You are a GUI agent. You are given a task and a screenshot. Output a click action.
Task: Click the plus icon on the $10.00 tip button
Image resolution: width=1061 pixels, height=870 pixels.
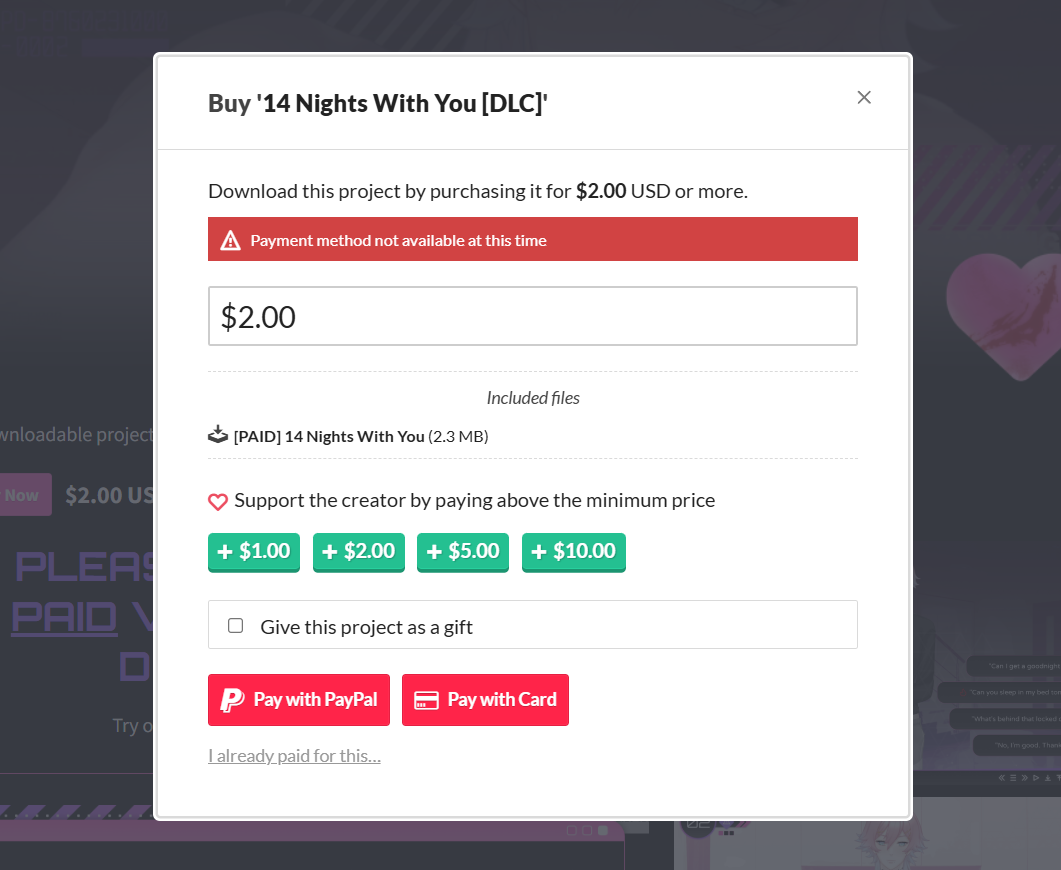coord(539,552)
